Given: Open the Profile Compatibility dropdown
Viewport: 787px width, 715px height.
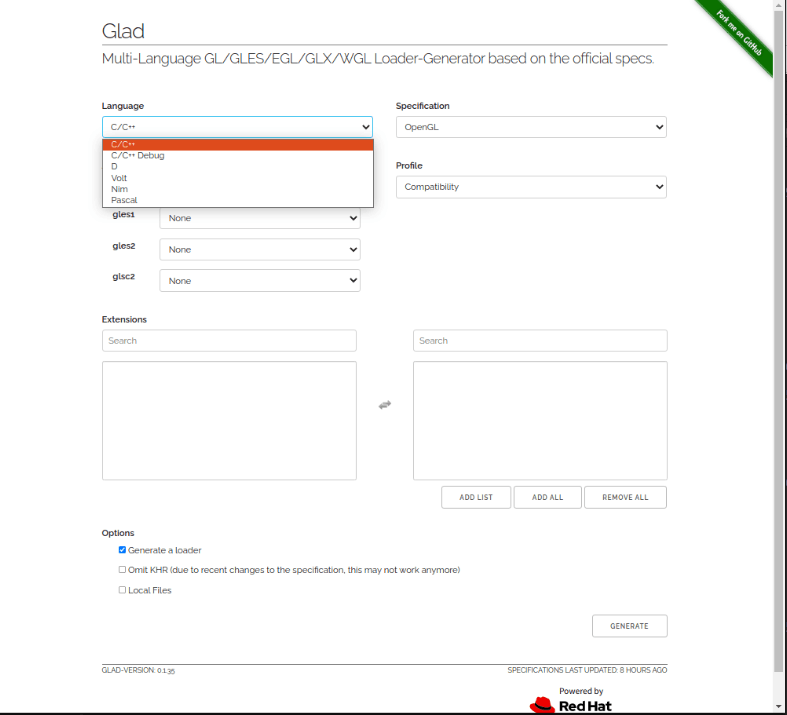Looking at the screenshot, I should tap(531, 187).
